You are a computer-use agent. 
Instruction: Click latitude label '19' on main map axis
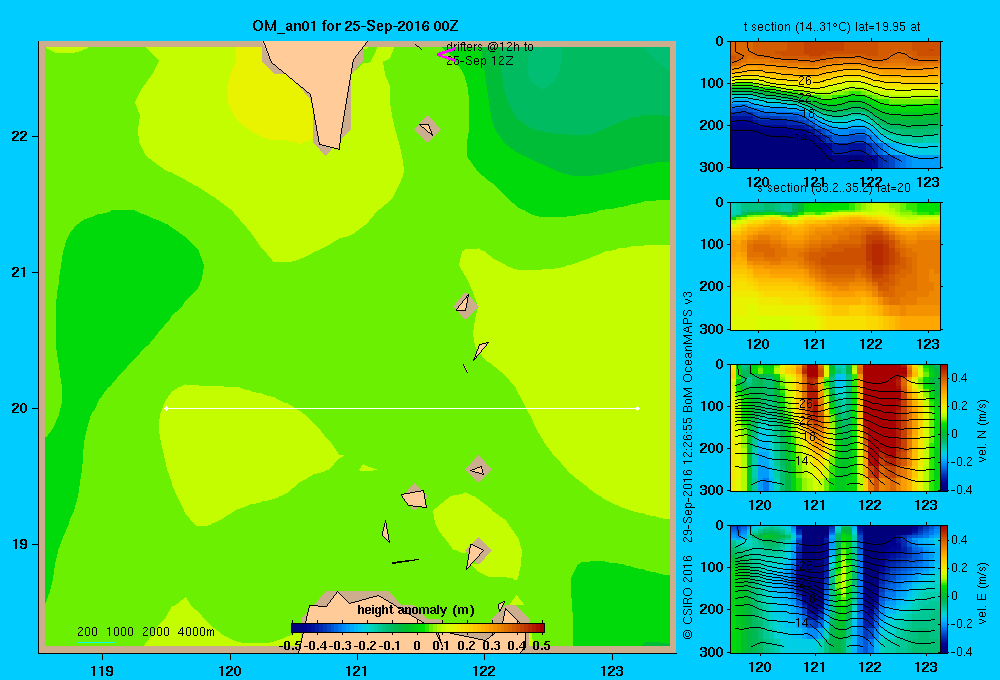coord(20,544)
